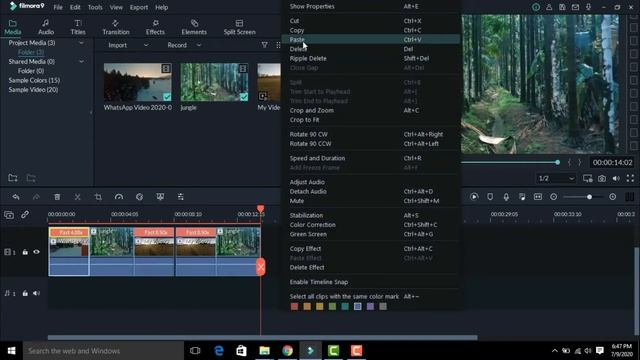Screen dimensions: 640x360
Task: Select the Jungle media thumbnail
Action: [x=214, y=82]
